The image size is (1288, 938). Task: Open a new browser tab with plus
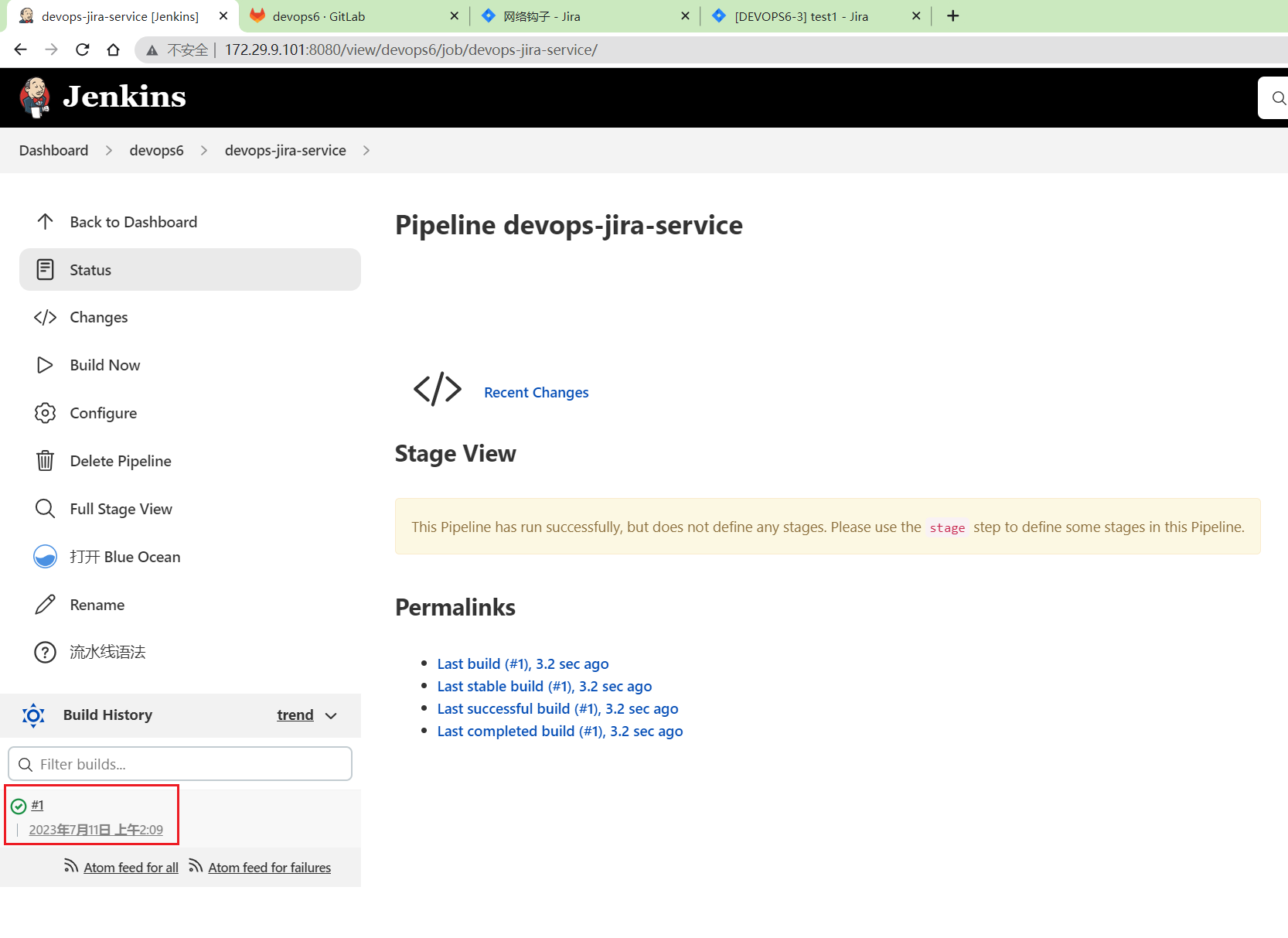click(953, 16)
